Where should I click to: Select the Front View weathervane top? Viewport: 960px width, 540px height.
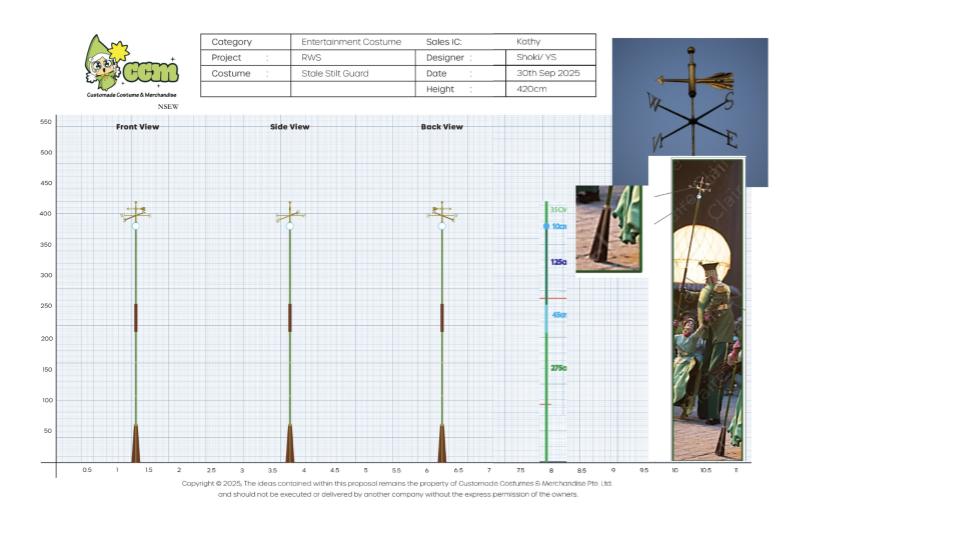tap(136, 212)
